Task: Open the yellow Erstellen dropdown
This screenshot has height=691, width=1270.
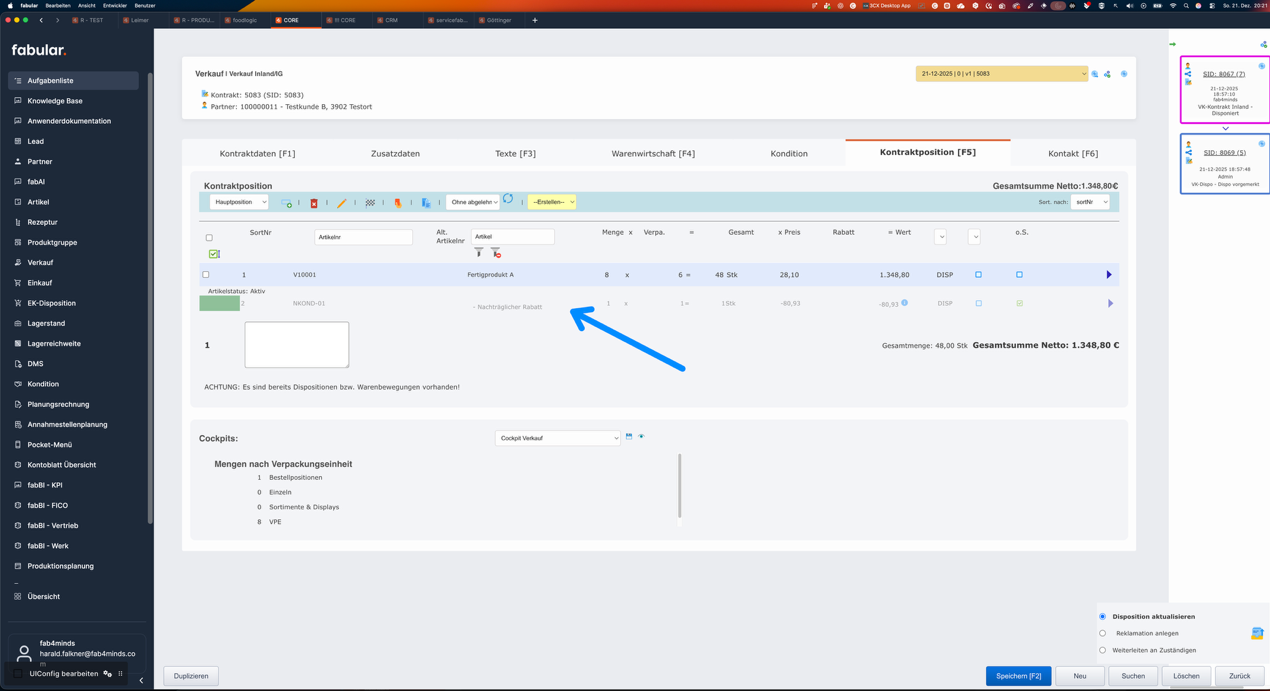Action: click(x=552, y=202)
